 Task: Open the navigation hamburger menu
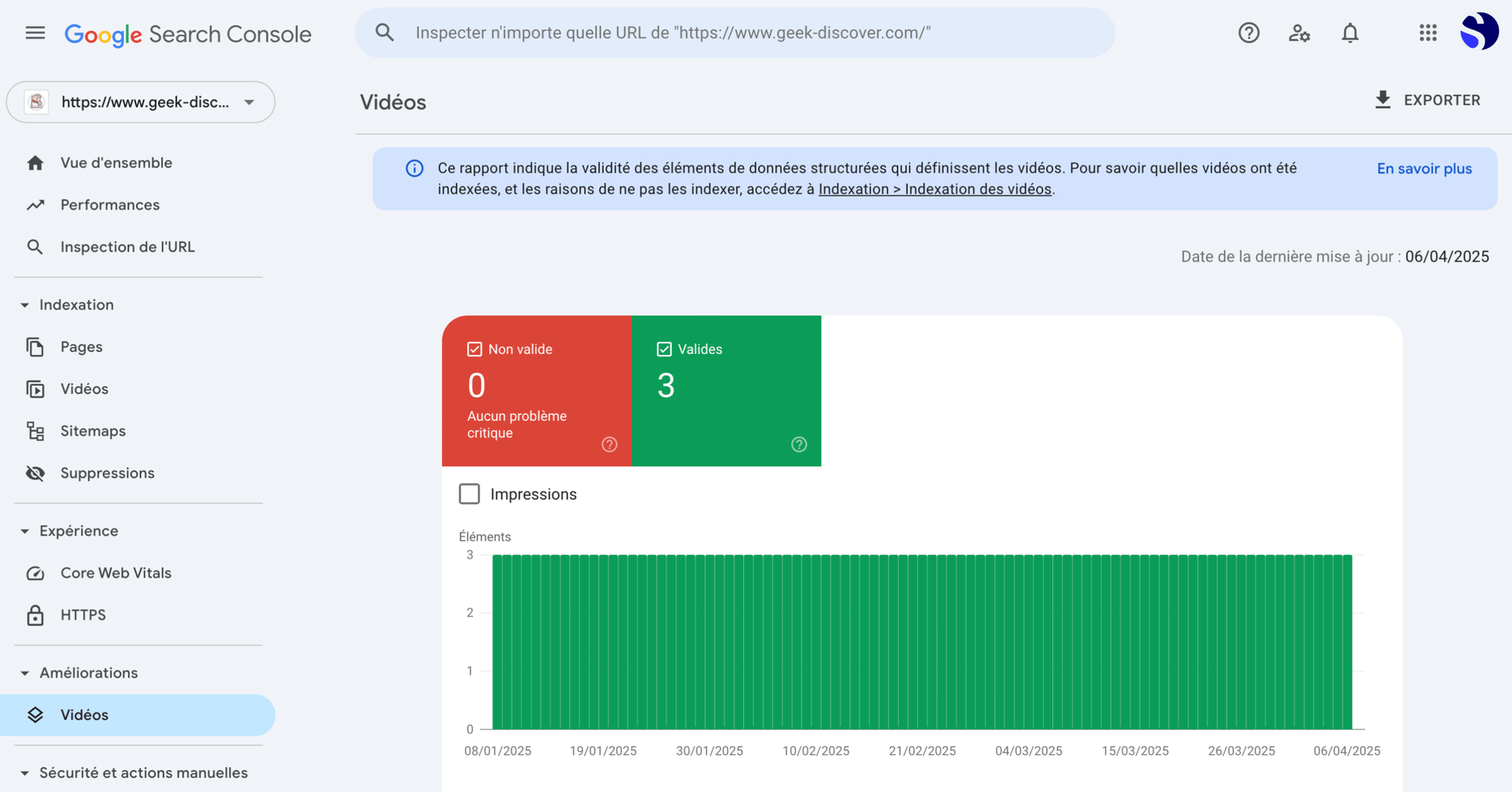click(x=35, y=33)
